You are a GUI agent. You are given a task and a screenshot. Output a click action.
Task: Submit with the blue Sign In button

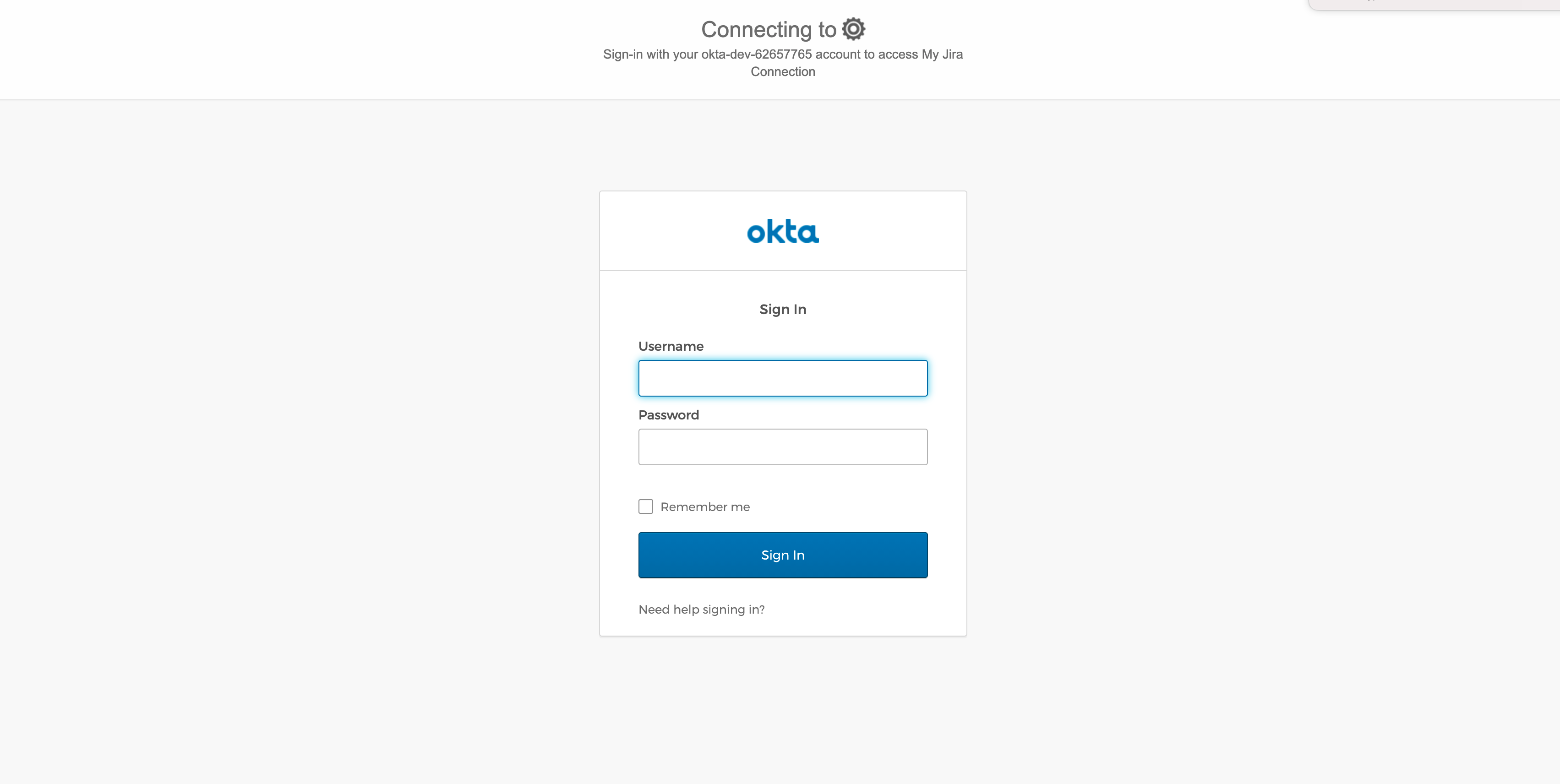[x=783, y=555]
